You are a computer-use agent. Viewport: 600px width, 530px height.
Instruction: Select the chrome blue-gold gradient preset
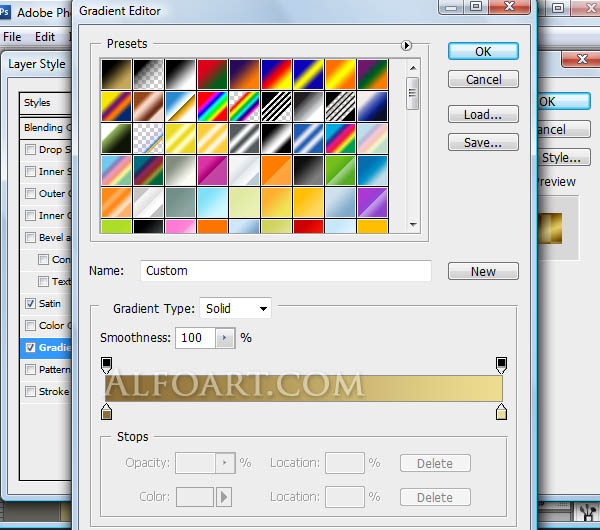tap(181, 106)
